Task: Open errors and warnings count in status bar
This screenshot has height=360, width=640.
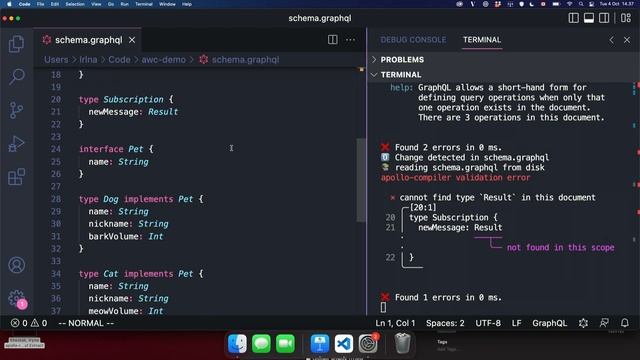Action: pyautogui.click(x=29, y=323)
